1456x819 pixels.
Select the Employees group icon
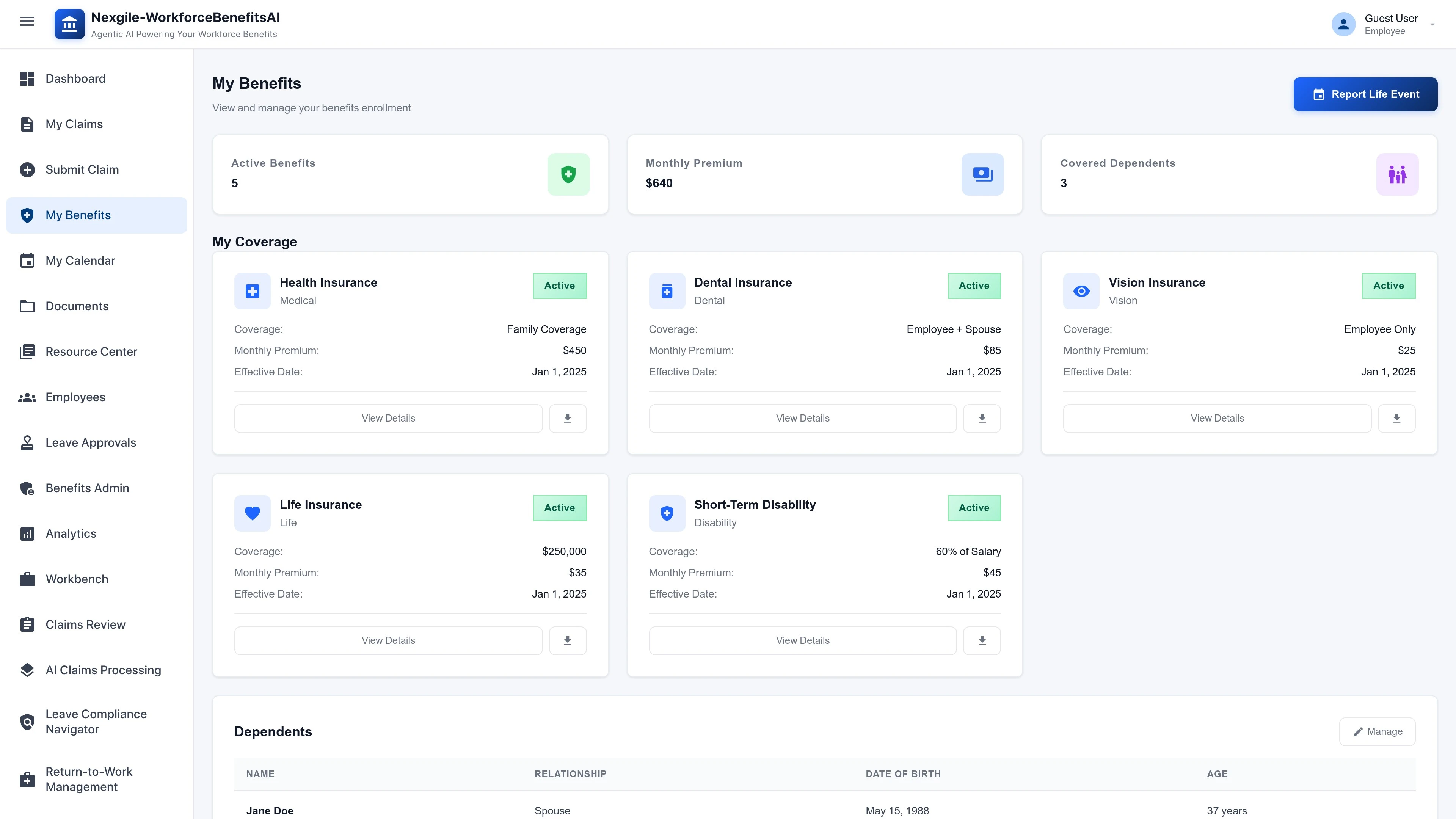[x=27, y=397]
